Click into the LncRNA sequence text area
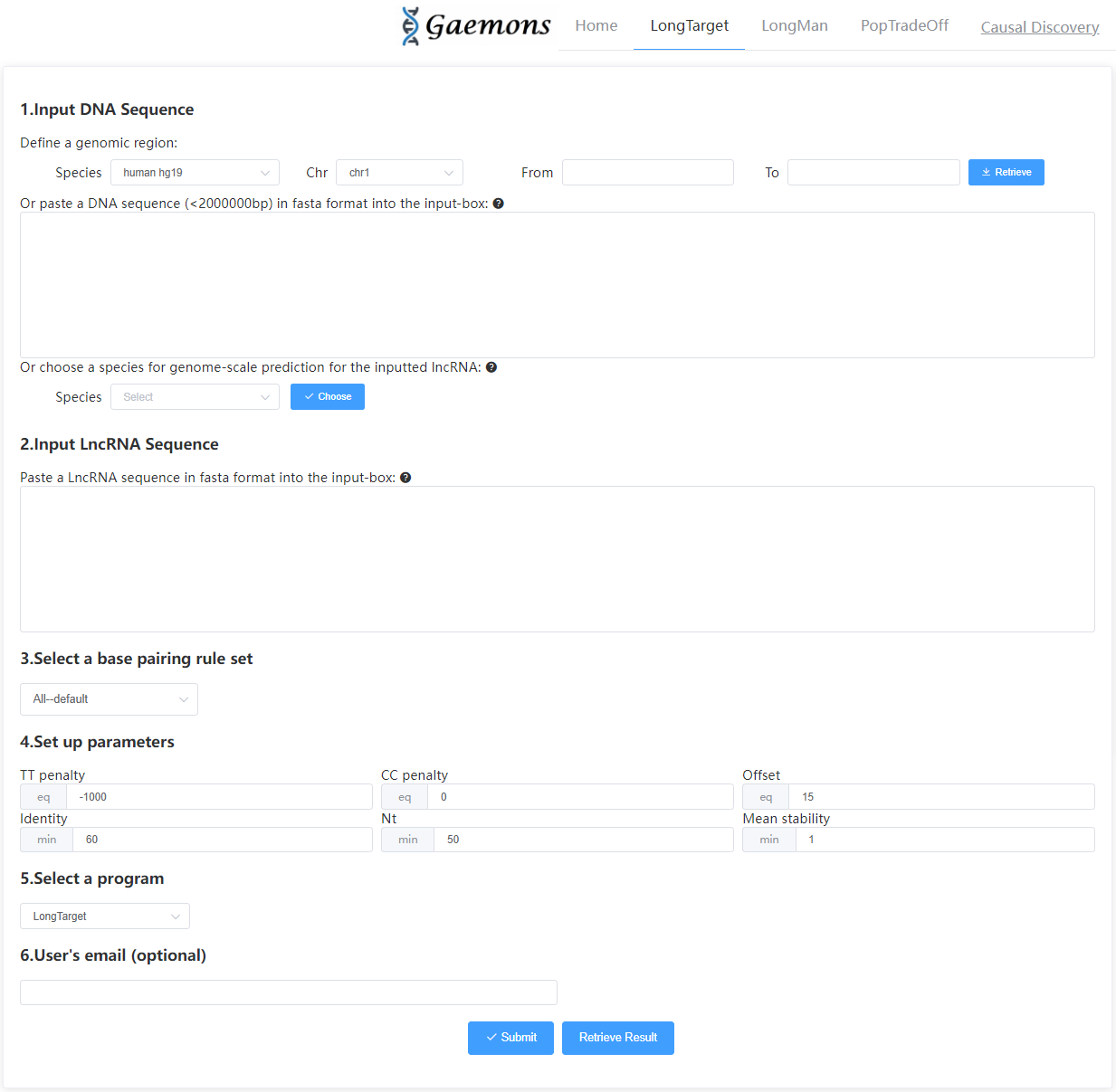Screen dimensions: 1116x1092 (x=557, y=558)
